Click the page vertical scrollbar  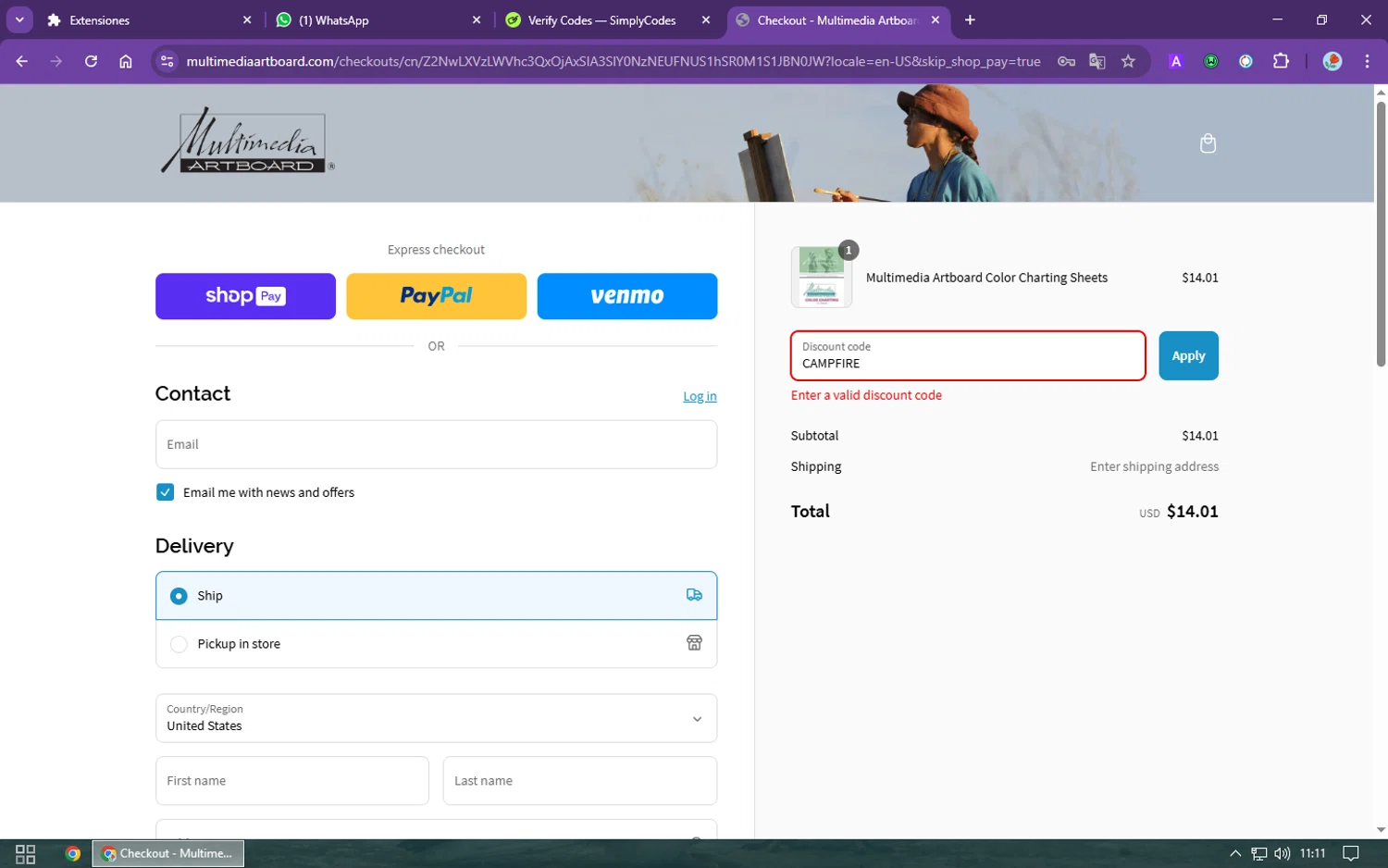point(1381,234)
